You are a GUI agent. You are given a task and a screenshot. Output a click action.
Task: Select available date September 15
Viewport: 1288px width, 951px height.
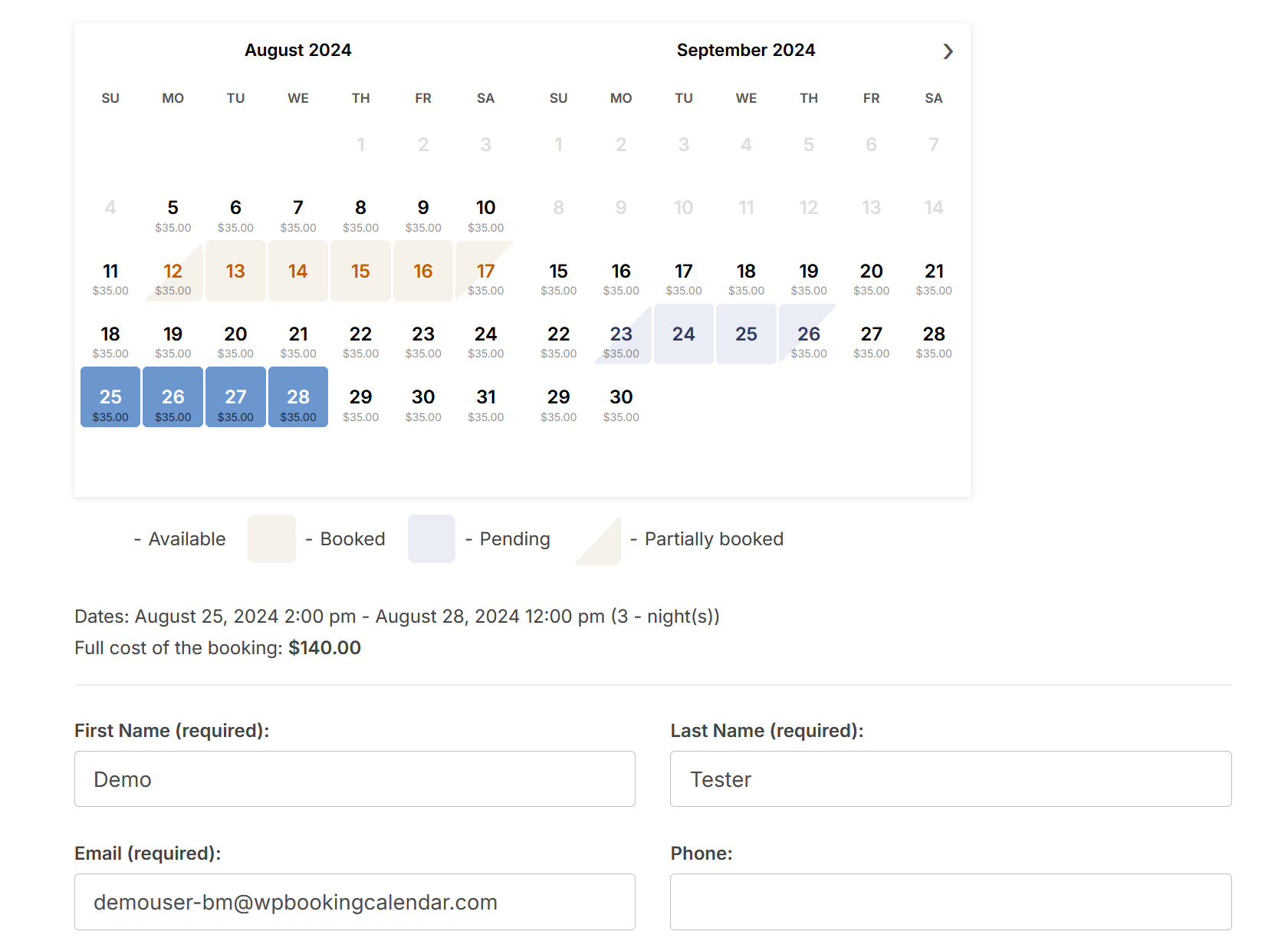tap(558, 276)
